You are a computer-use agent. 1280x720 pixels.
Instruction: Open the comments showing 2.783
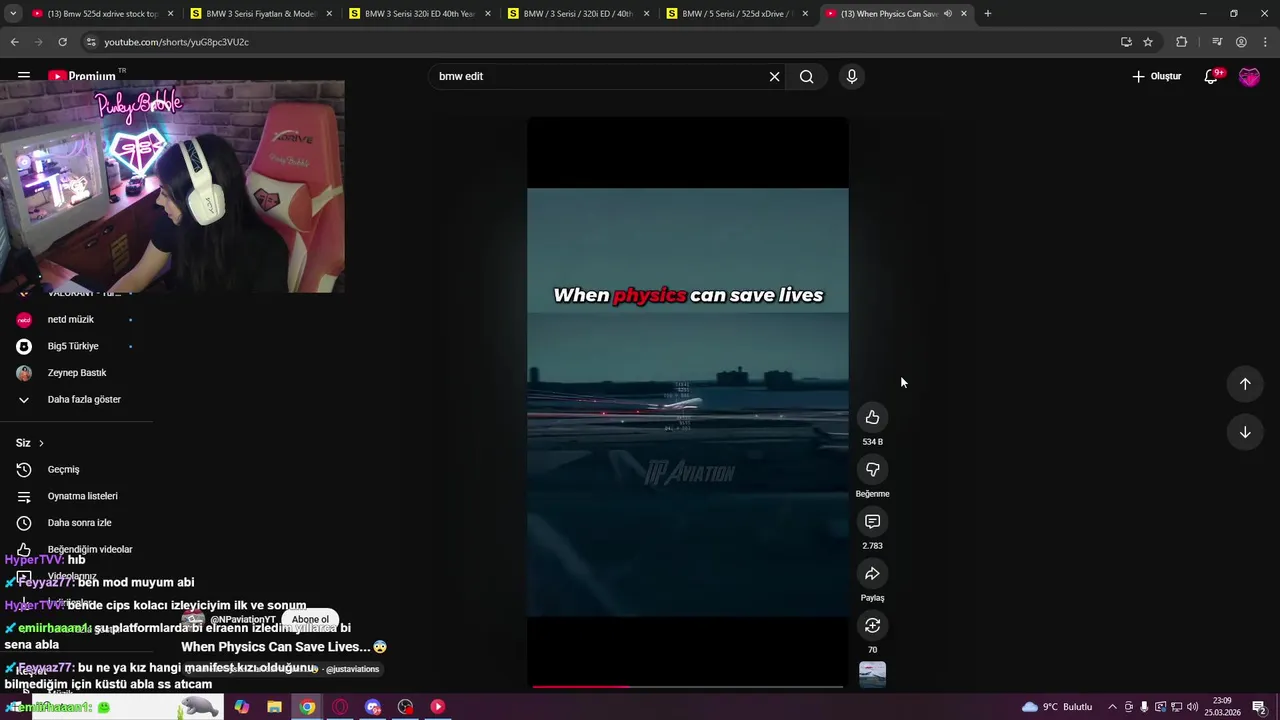[872, 521]
